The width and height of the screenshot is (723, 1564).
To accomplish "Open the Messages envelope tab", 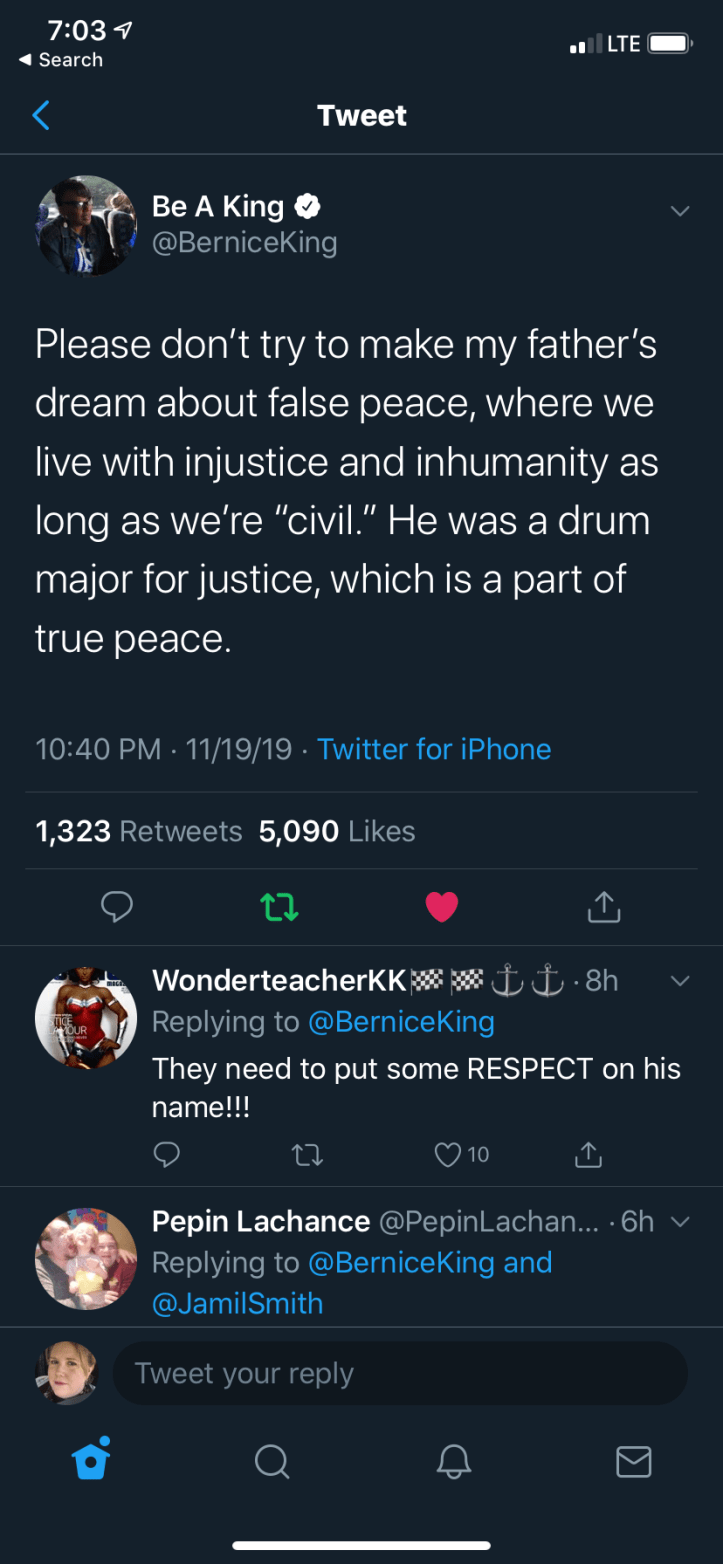I will pos(634,1462).
